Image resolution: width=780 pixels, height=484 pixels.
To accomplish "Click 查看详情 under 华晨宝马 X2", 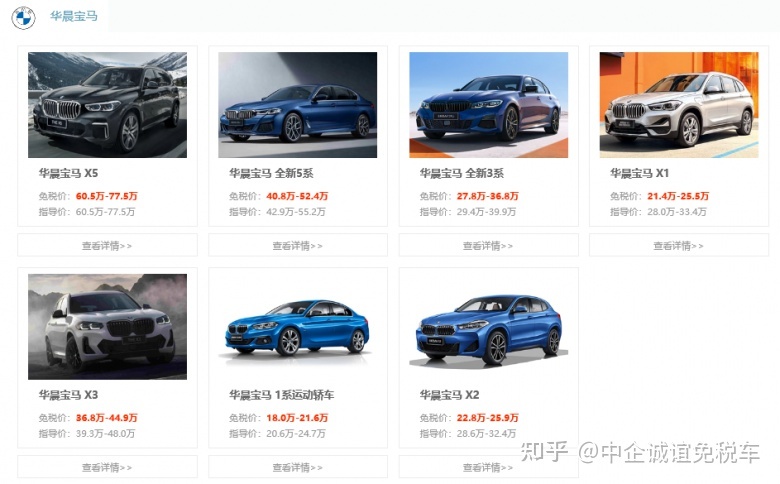I will 488,467.
